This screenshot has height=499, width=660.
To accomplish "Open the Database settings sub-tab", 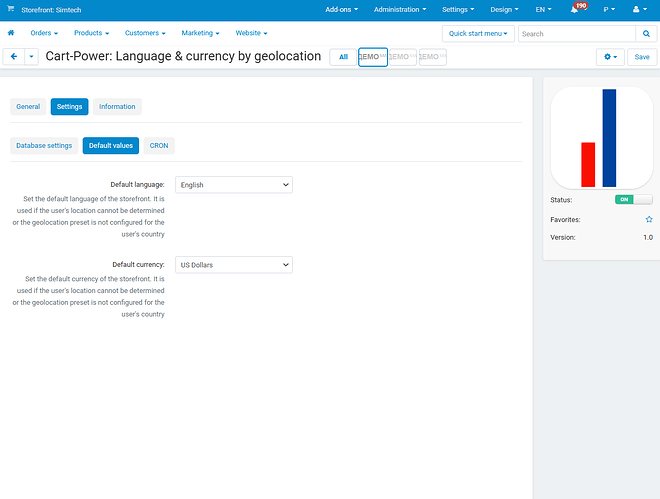I will click(x=44, y=146).
